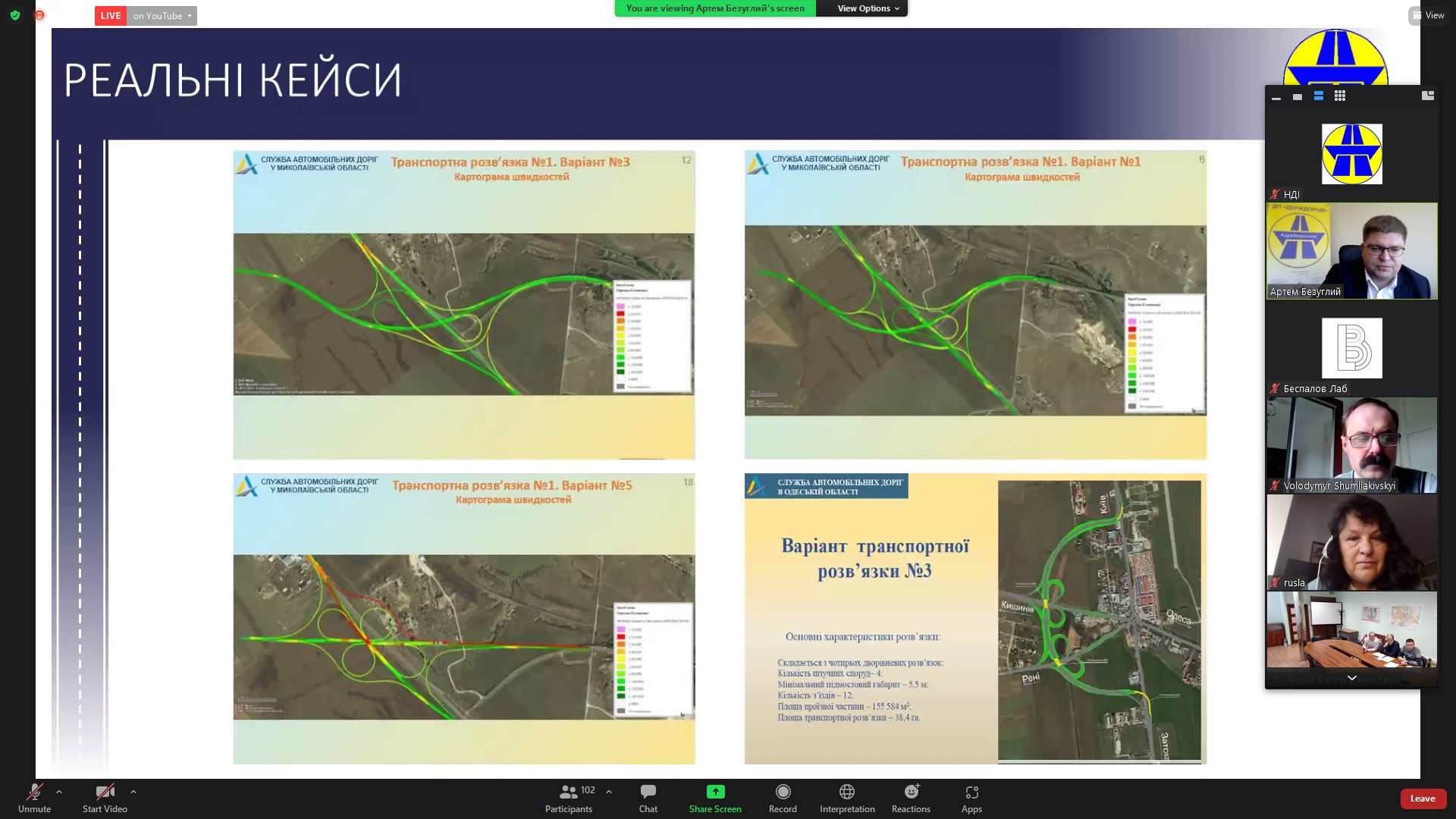1456x819 pixels.
Task: Switch video panel to grid view
Action: tap(1340, 96)
